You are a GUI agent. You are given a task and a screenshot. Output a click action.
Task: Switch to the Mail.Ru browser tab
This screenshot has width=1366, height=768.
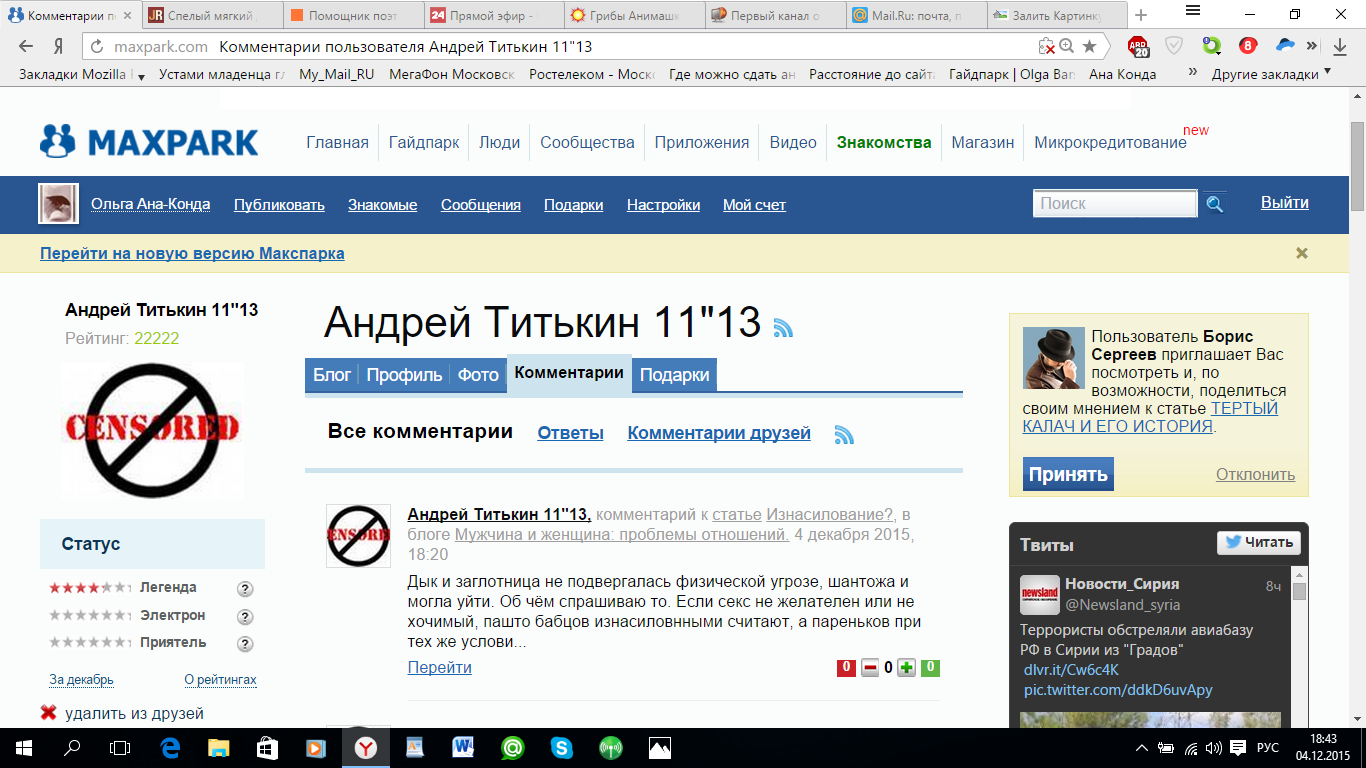(916, 15)
